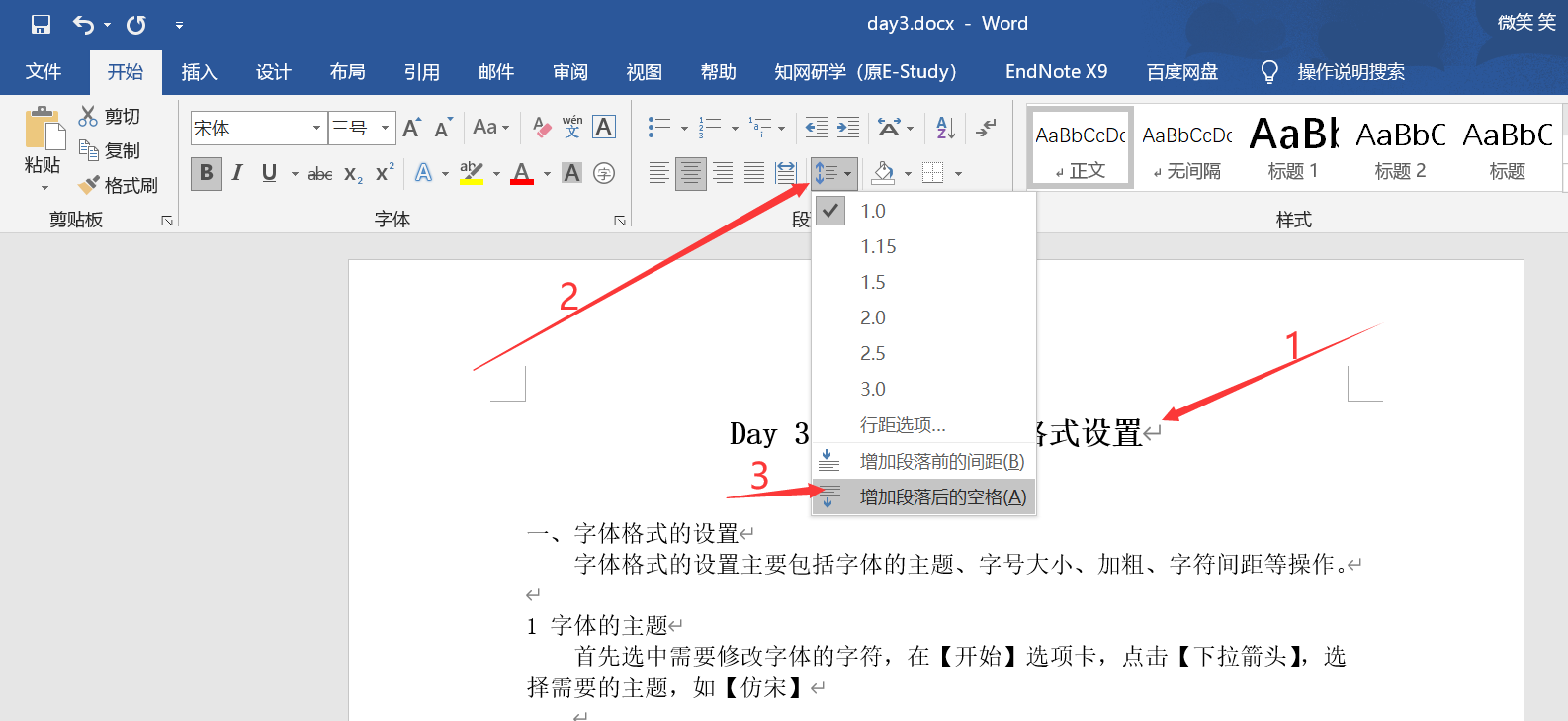Switch to the 插入 ribbon tab
1568x721 pixels.
click(x=199, y=72)
